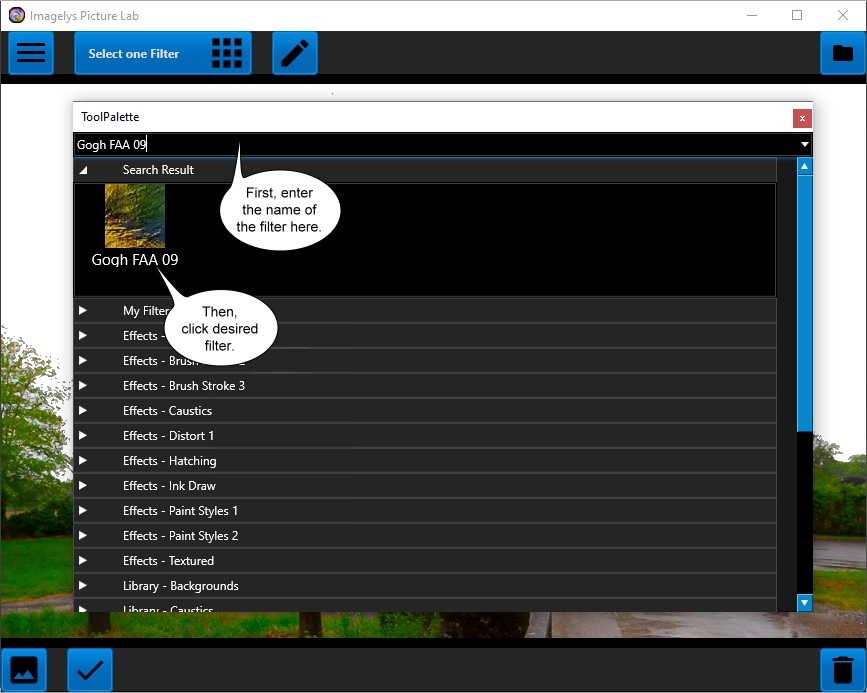The image size is (867, 693).
Task: Expand Effects - Paint Styles 1
Action: tap(83, 510)
